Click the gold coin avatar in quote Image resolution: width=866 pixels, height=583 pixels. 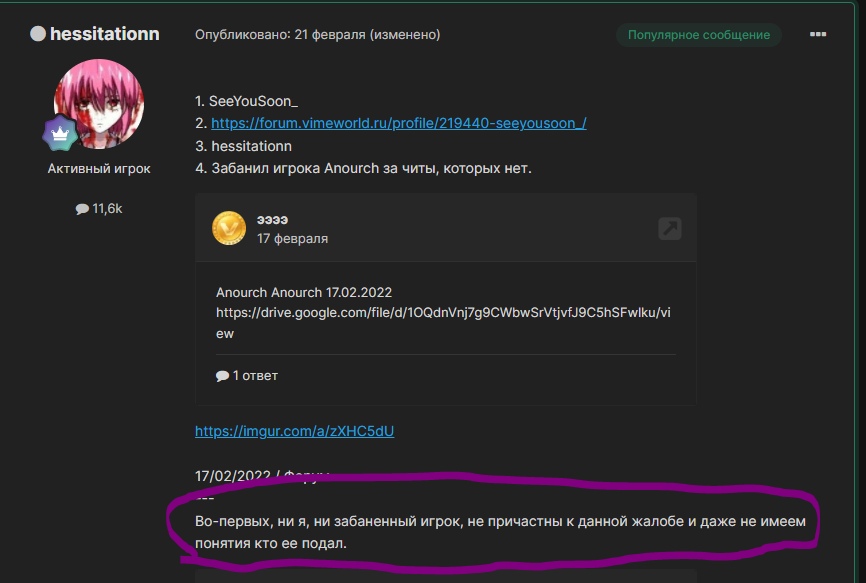(x=229, y=228)
